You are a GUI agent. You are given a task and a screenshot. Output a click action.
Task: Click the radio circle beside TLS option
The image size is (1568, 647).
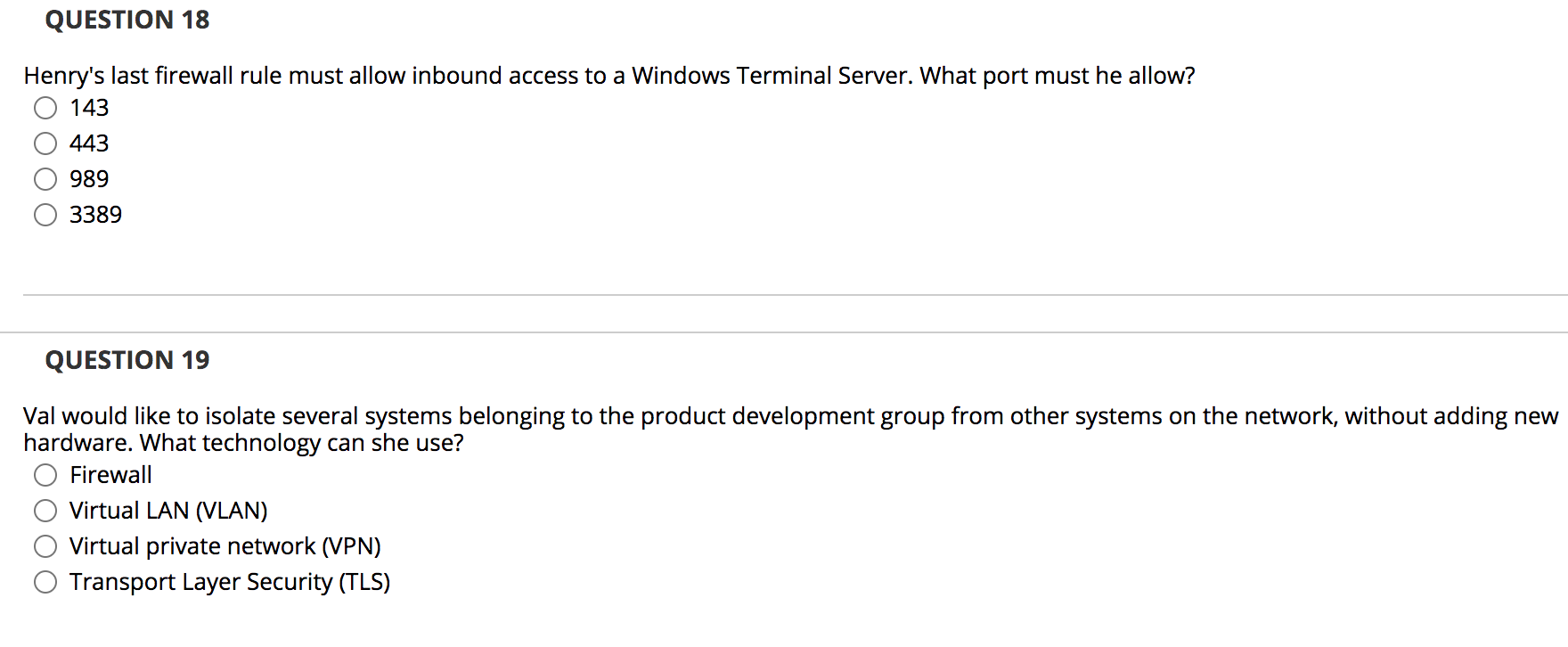[45, 582]
